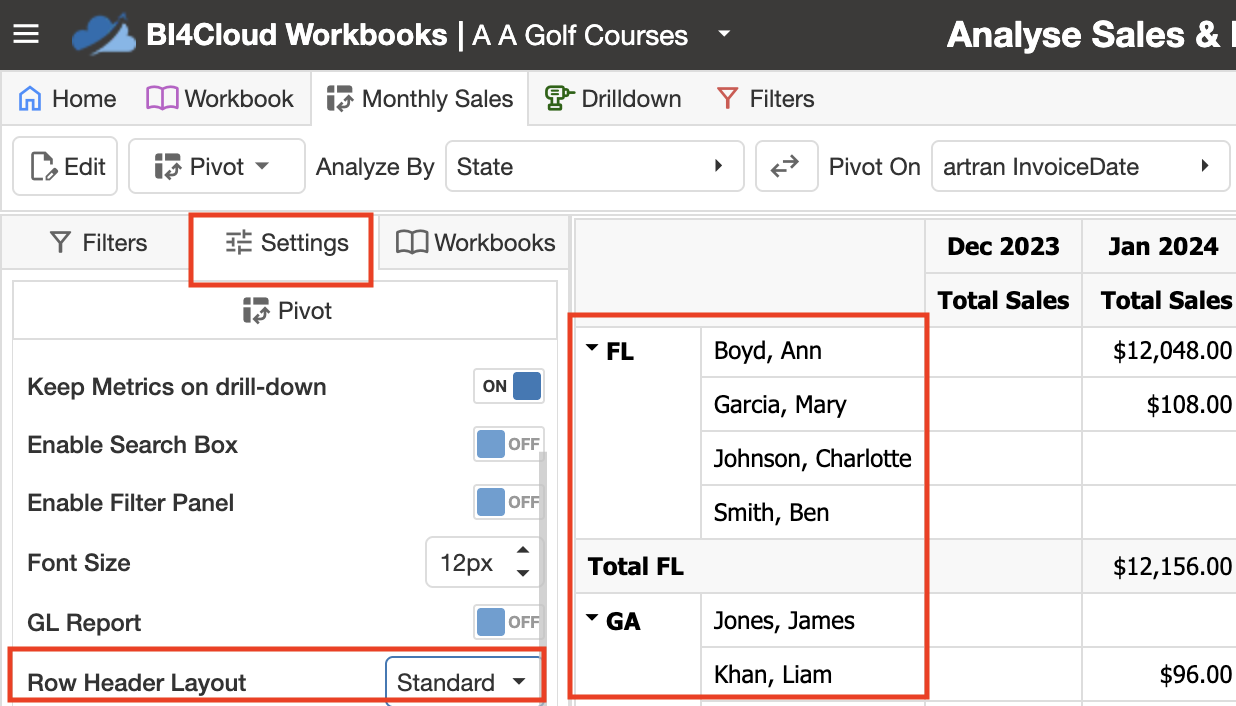Click the BI4Cloud cloud logo
Image resolution: width=1236 pixels, height=706 pixels.
[x=103, y=35]
